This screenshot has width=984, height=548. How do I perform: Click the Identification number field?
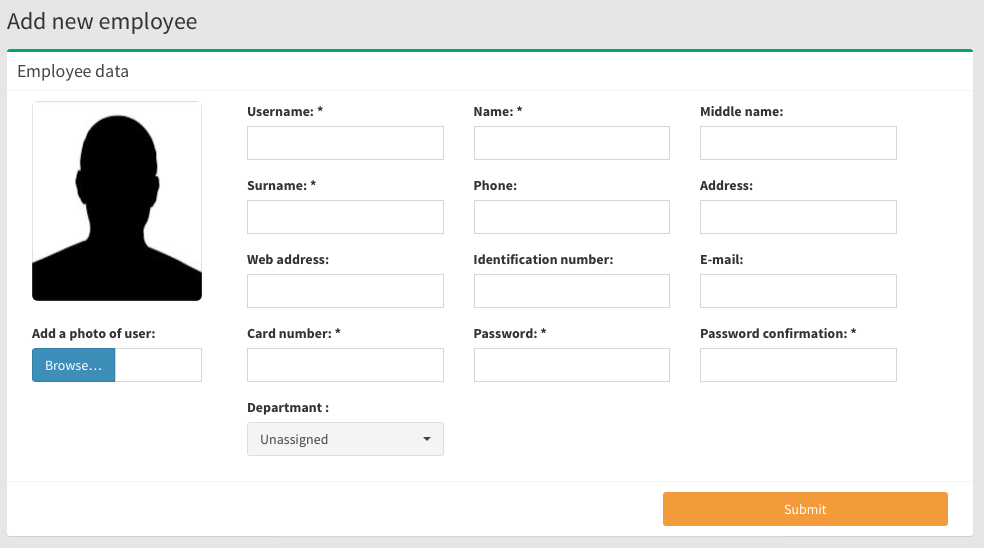point(572,291)
